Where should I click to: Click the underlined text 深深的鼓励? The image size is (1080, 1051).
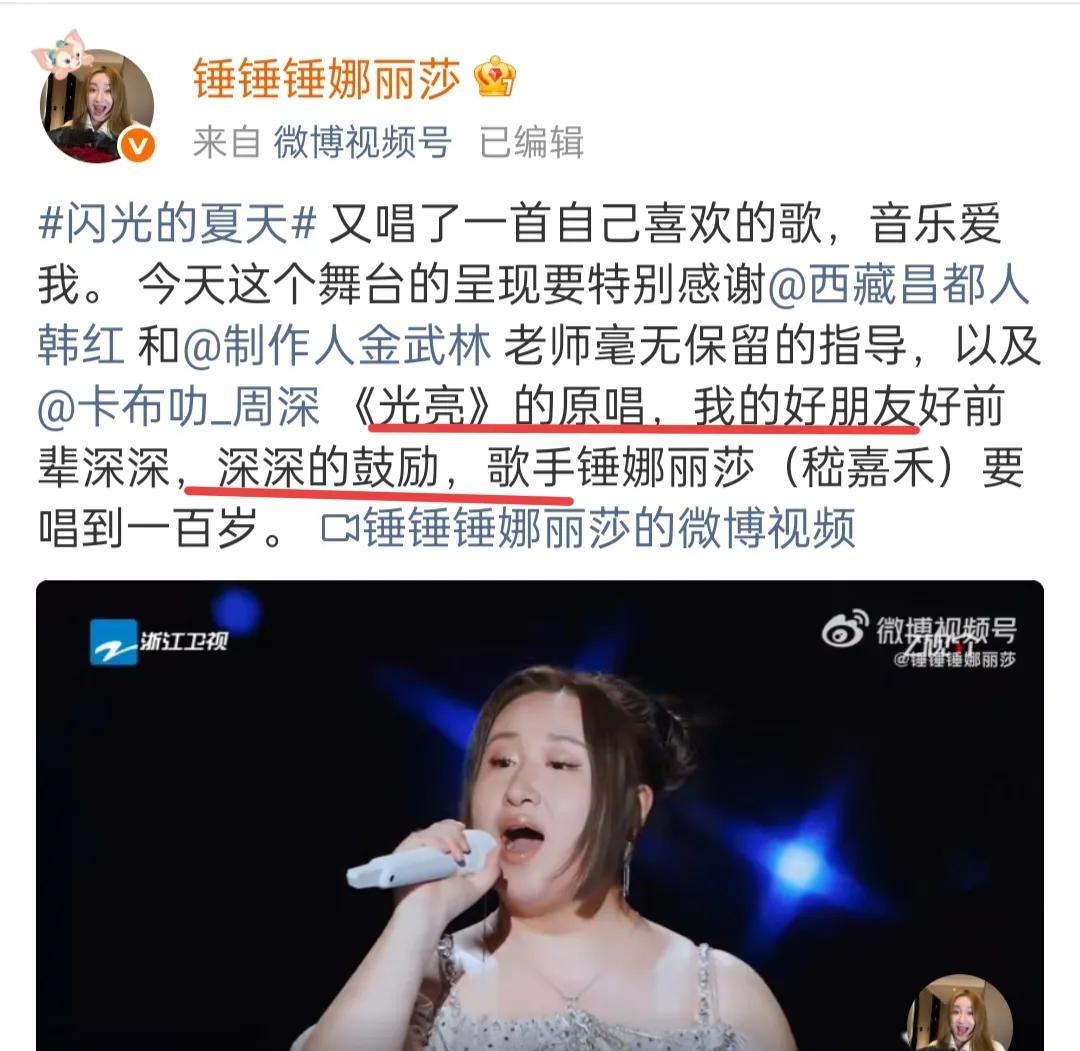tap(328, 468)
